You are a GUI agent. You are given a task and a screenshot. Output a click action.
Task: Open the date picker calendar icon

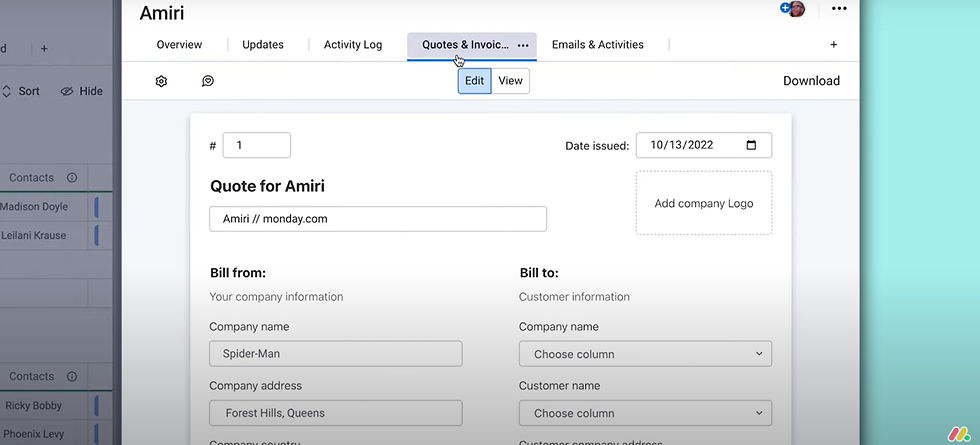751,145
